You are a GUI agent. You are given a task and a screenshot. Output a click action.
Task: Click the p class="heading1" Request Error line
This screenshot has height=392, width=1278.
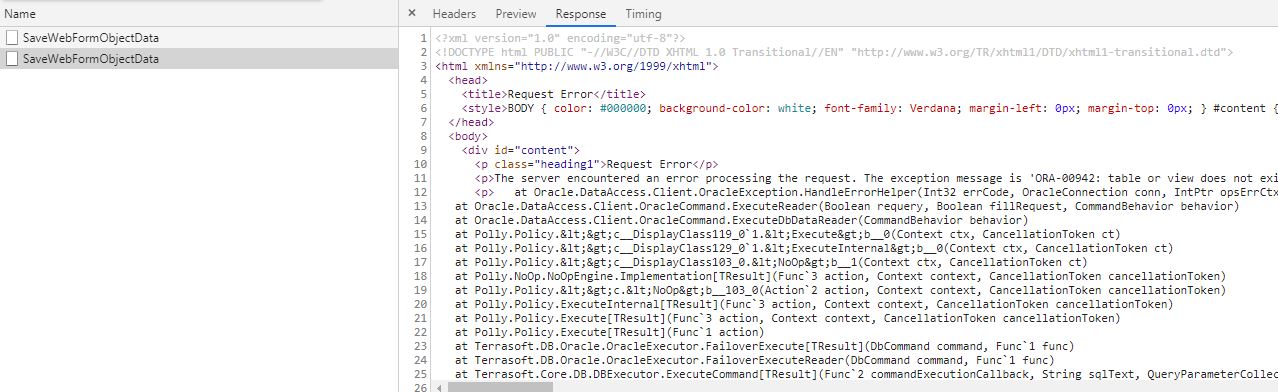click(597, 163)
